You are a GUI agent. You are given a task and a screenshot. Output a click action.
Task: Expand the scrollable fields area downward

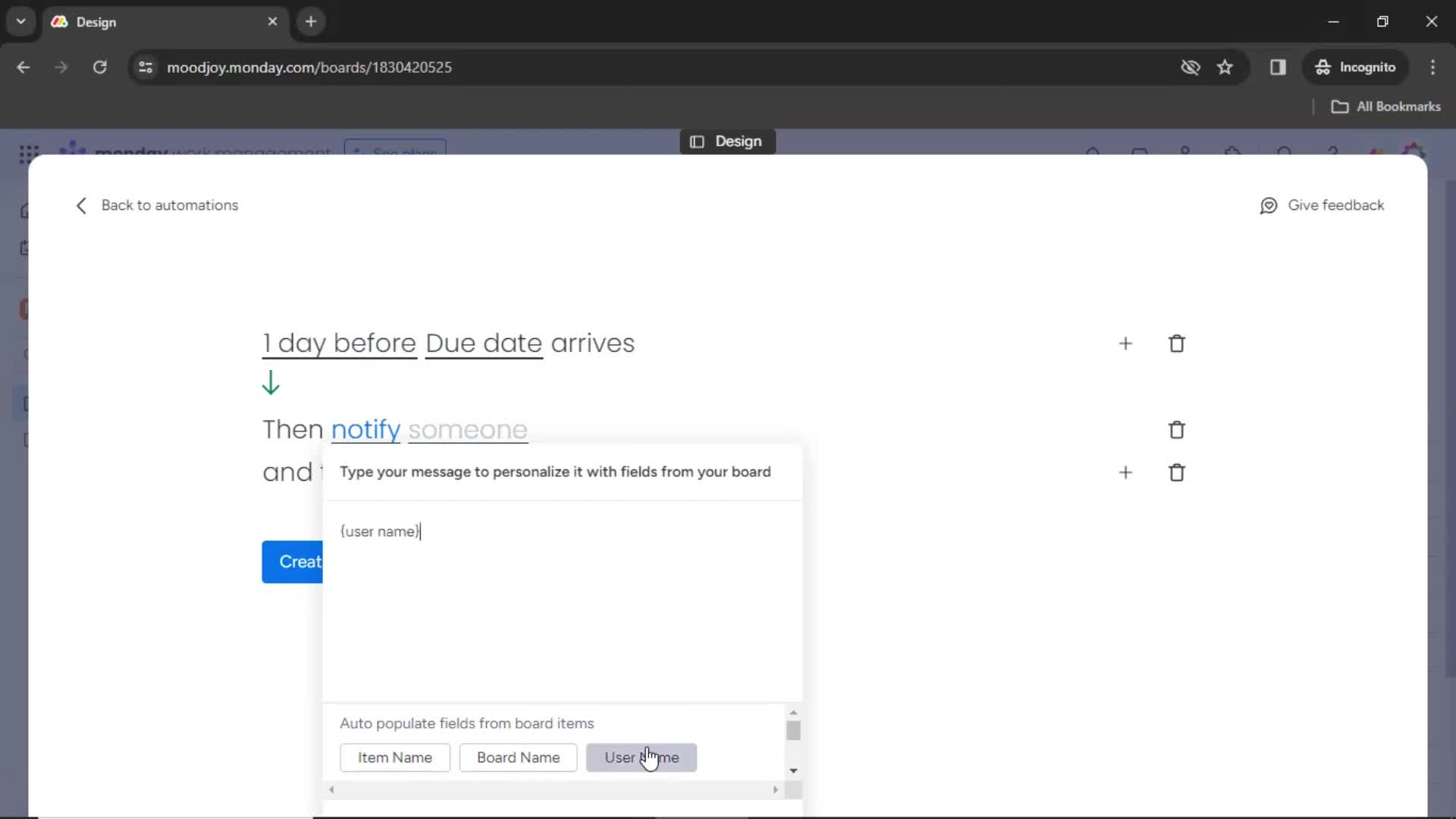coord(795,770)
